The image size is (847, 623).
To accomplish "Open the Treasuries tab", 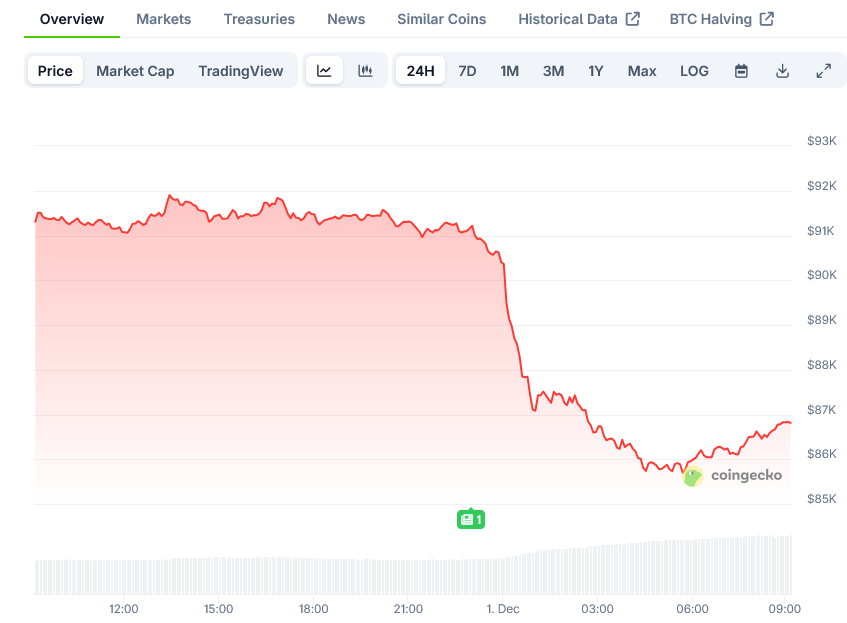I will 259,19.
